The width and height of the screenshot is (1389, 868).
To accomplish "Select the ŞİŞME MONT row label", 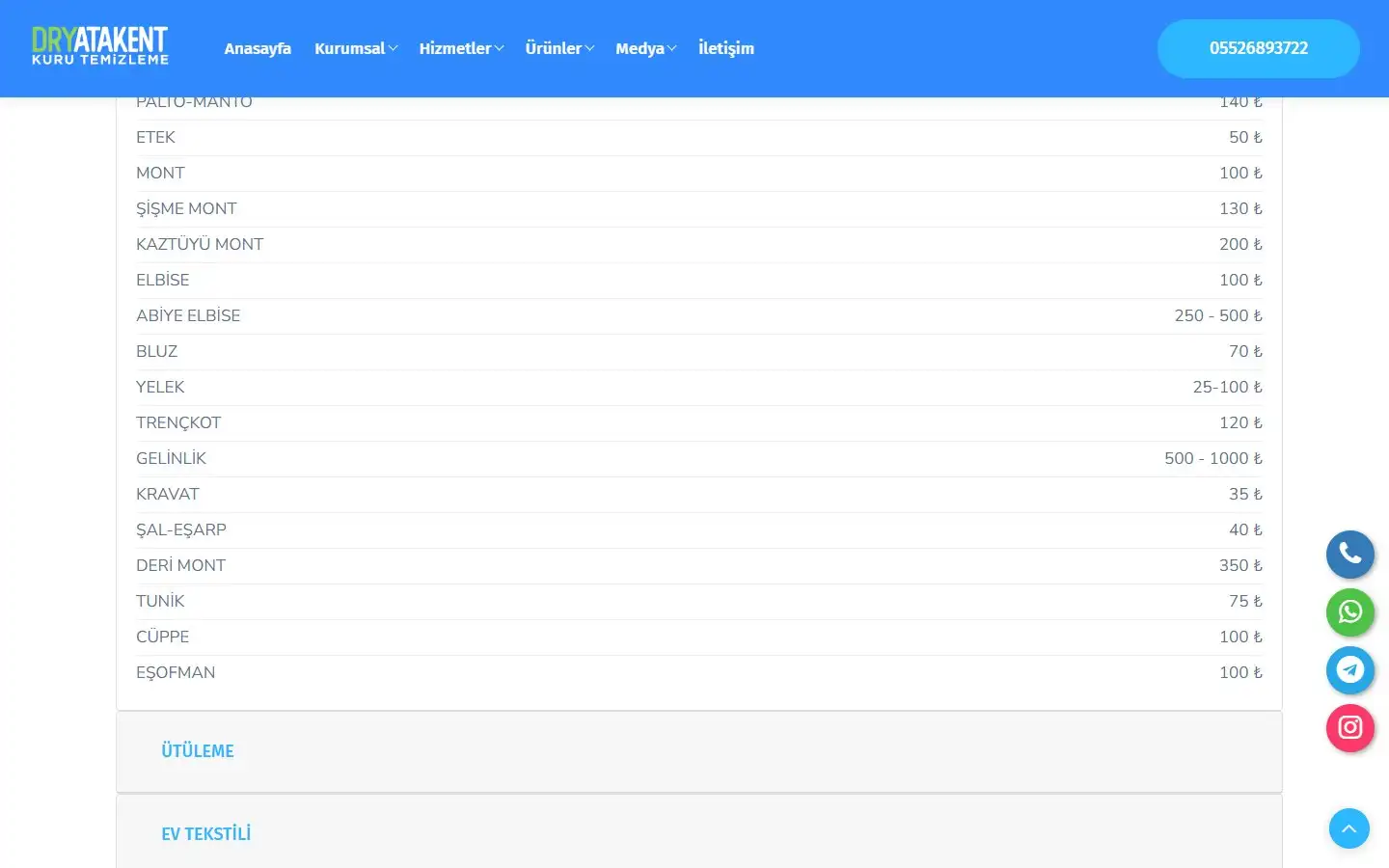I will (x=186, y=208).
